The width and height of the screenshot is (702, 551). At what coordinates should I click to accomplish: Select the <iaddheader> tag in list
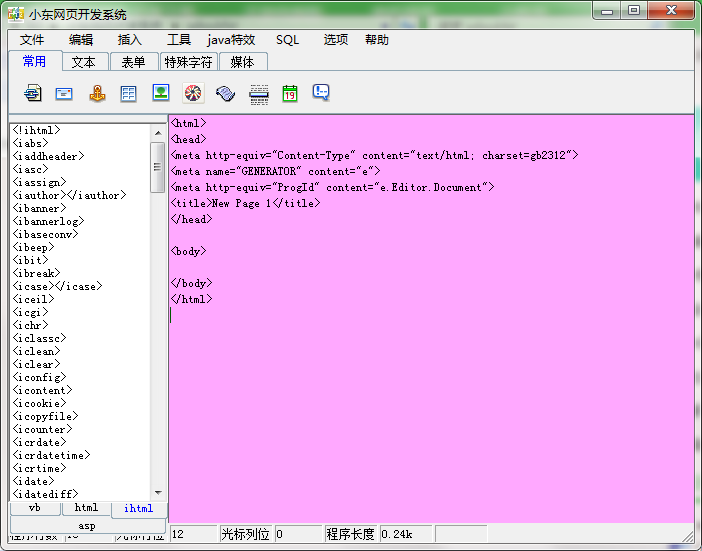48,156
